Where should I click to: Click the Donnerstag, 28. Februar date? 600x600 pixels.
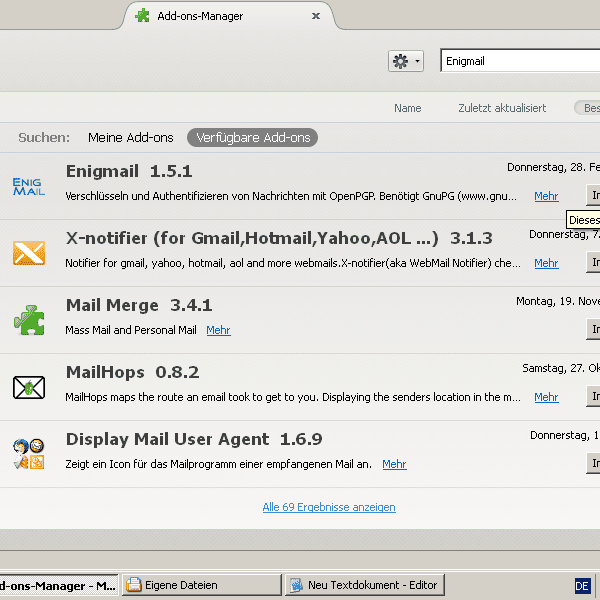click(553, 168)
